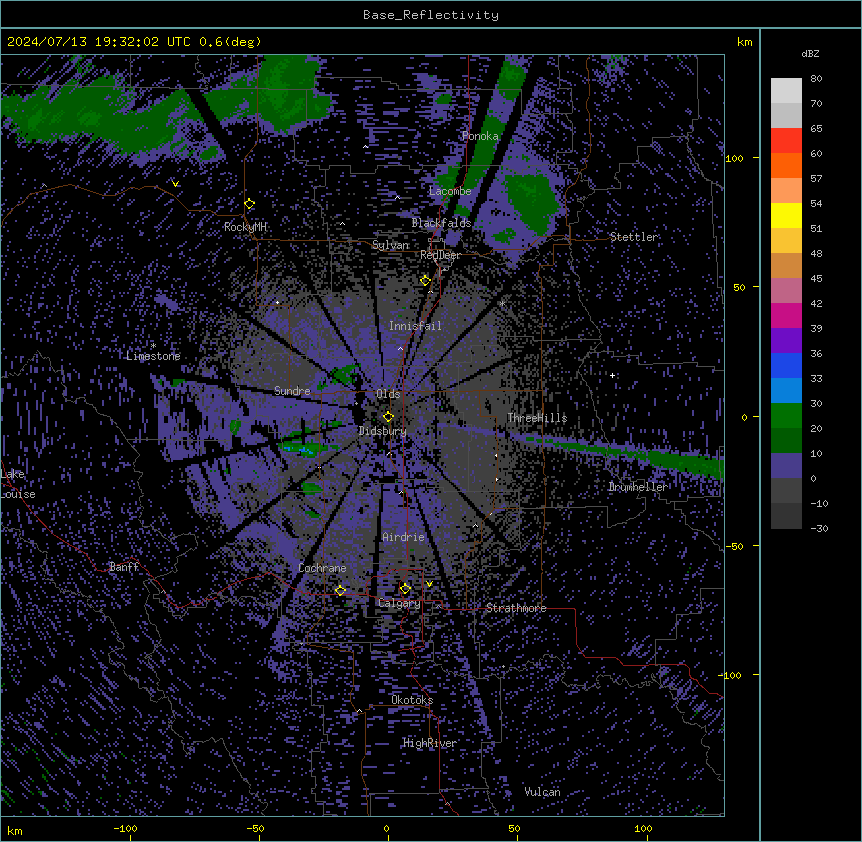Click the Calgary city label
The height and width of the screenshot is (842, 862).
click(x=399, y=603)
